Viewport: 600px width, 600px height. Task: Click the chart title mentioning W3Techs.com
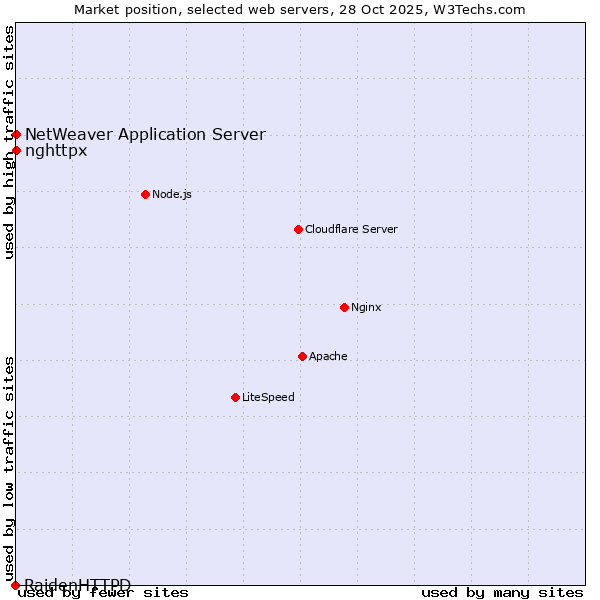coord(300,10)
